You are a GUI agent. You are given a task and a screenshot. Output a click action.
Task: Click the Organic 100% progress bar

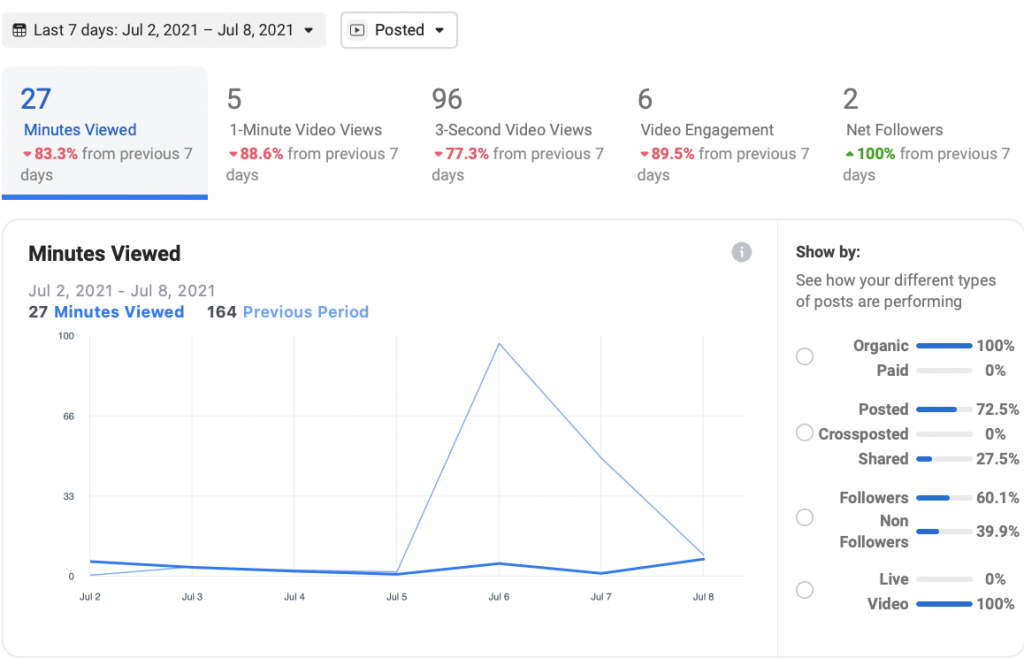point(943,346)
